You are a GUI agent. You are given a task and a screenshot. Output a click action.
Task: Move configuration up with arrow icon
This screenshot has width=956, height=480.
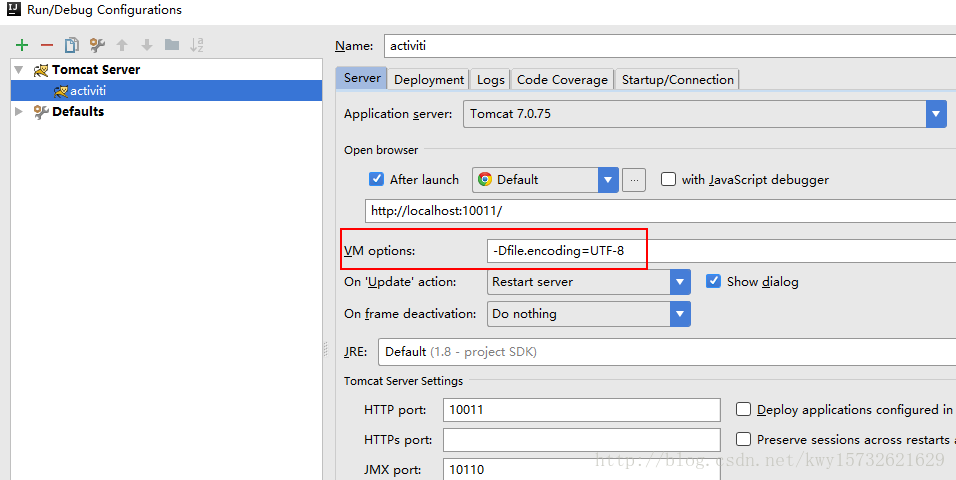pos(122,45)
